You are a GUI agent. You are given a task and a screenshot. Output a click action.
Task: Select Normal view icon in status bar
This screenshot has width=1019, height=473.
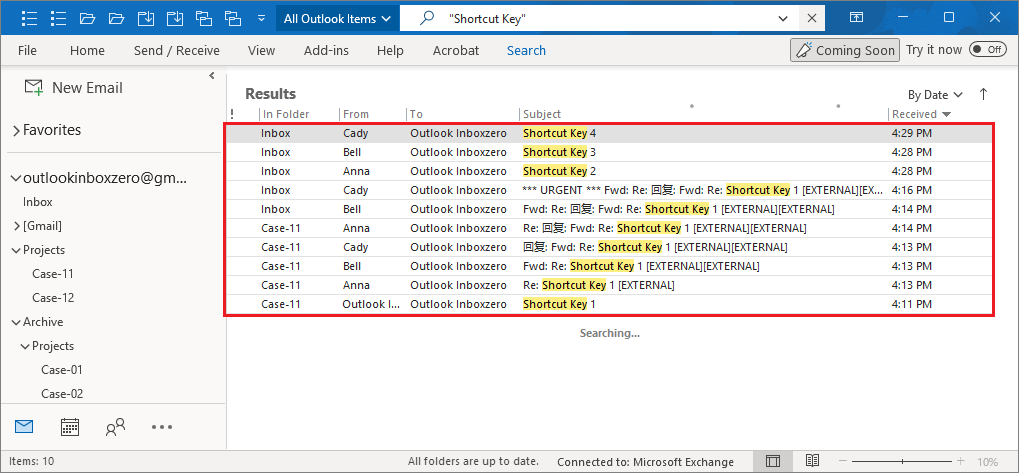pyautogui.click(x=773, y=461)
